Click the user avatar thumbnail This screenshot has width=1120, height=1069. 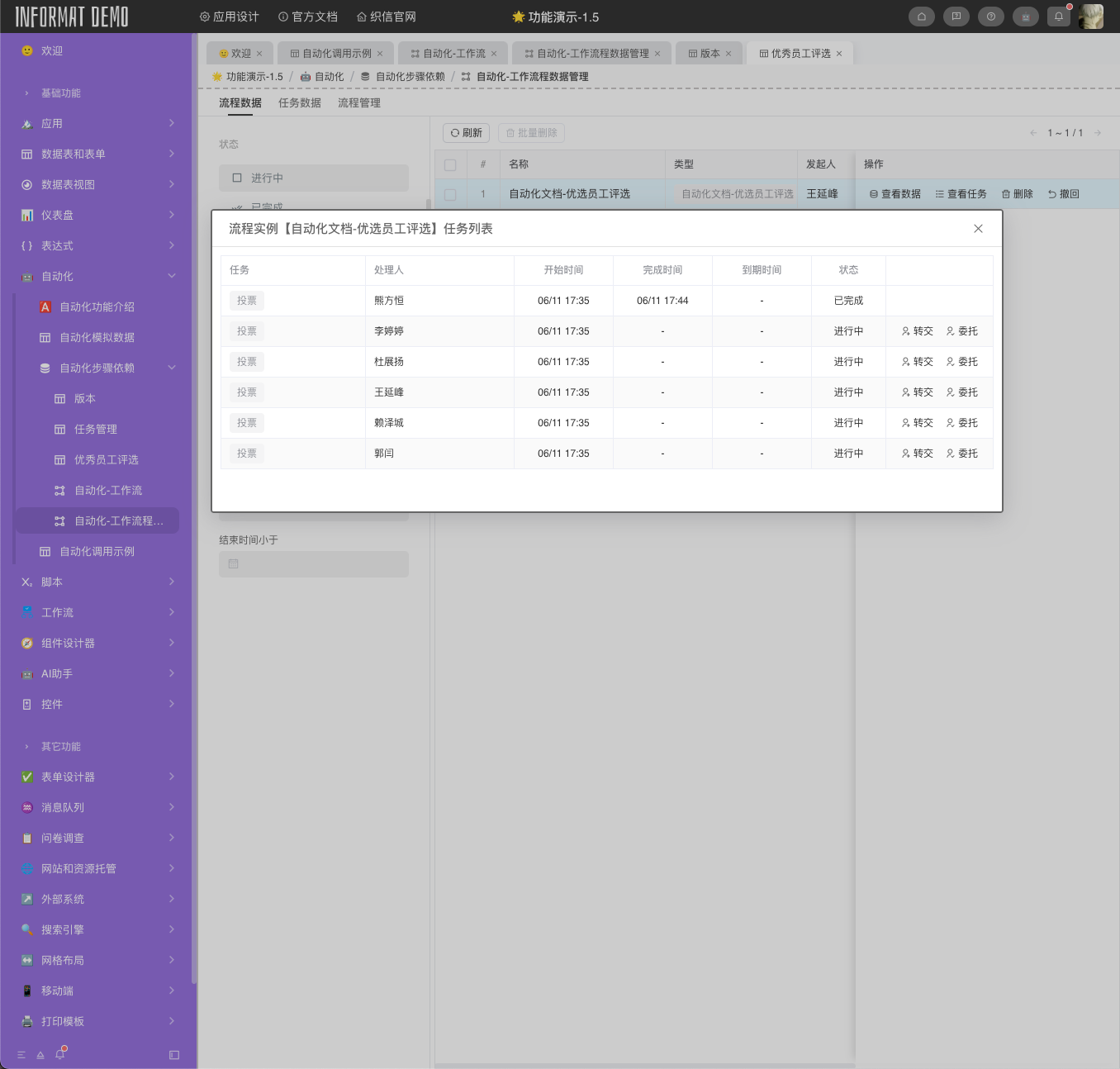coord(1090,17)
